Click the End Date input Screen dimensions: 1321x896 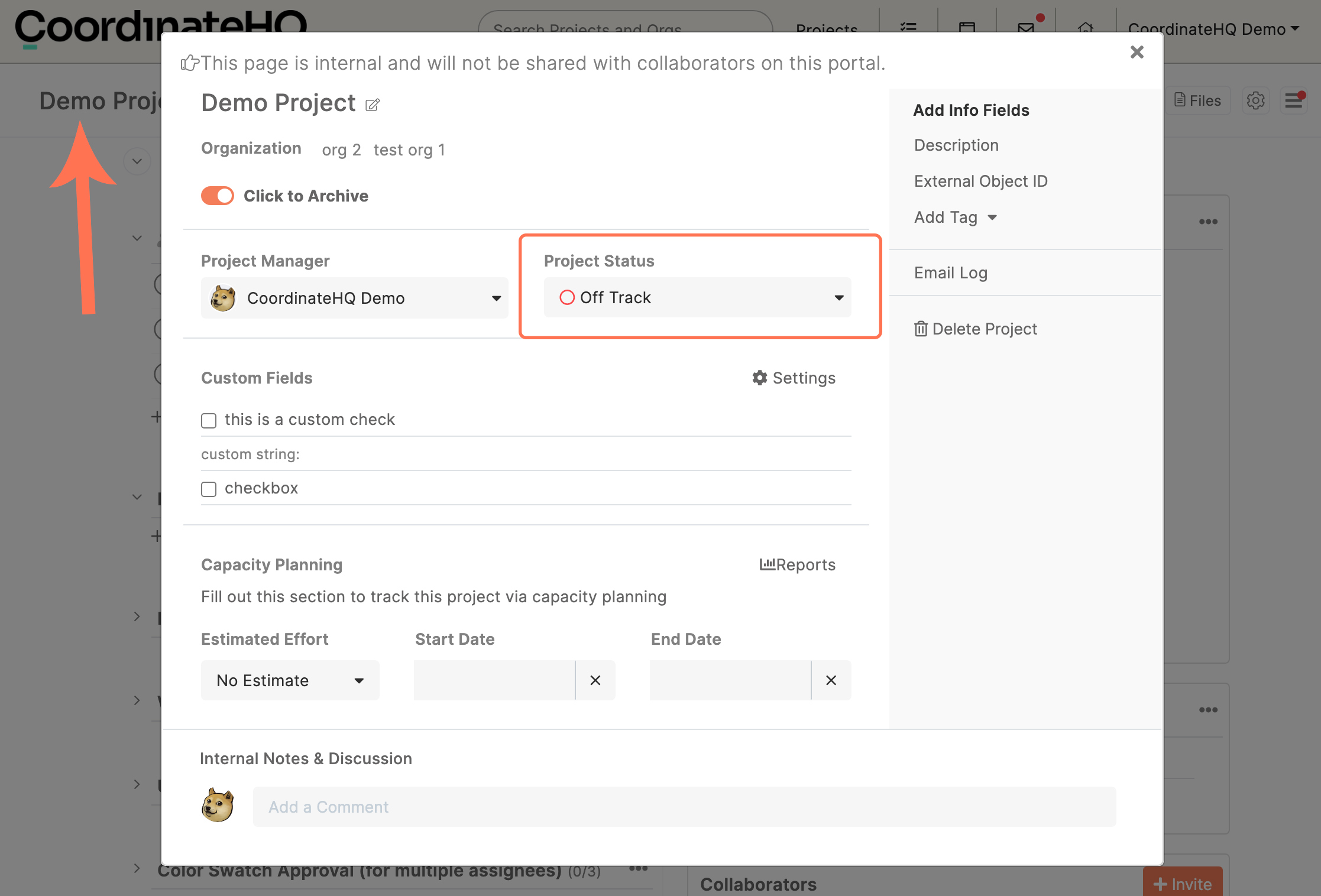730,680
